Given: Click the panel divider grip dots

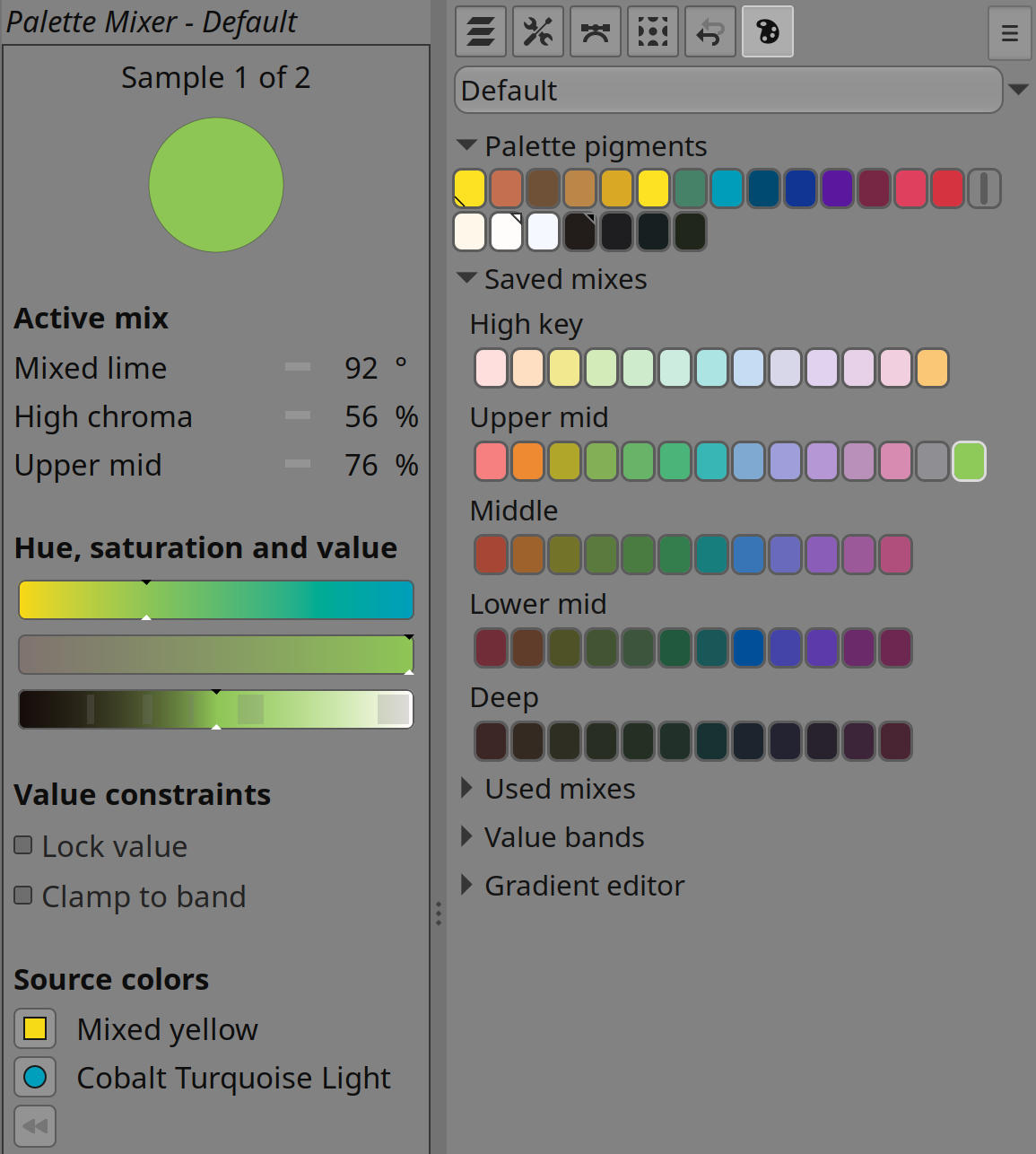Looking at the screenshot, I should click(x=439, y=914).
